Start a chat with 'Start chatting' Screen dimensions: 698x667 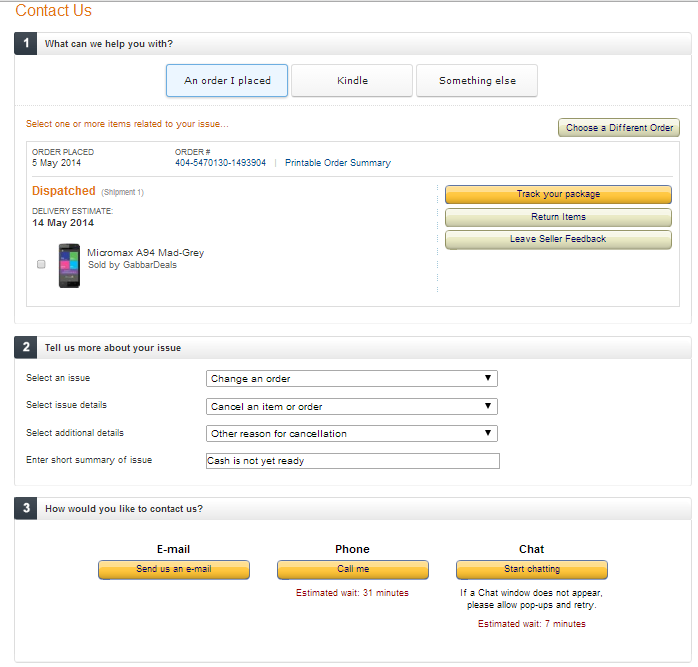pos(532,569)
